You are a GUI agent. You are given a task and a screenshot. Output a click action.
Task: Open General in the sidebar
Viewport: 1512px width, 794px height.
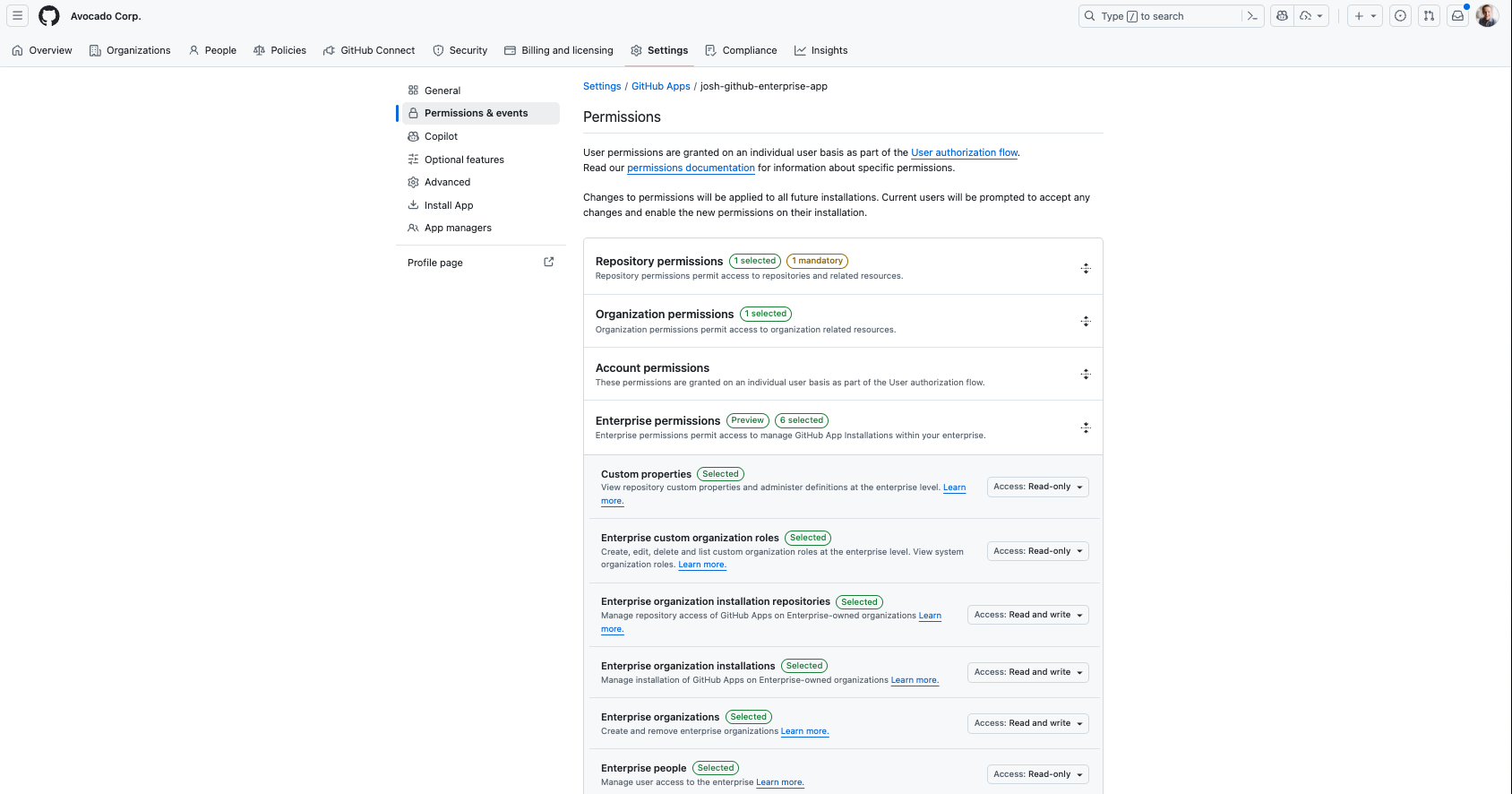point(481,91)
